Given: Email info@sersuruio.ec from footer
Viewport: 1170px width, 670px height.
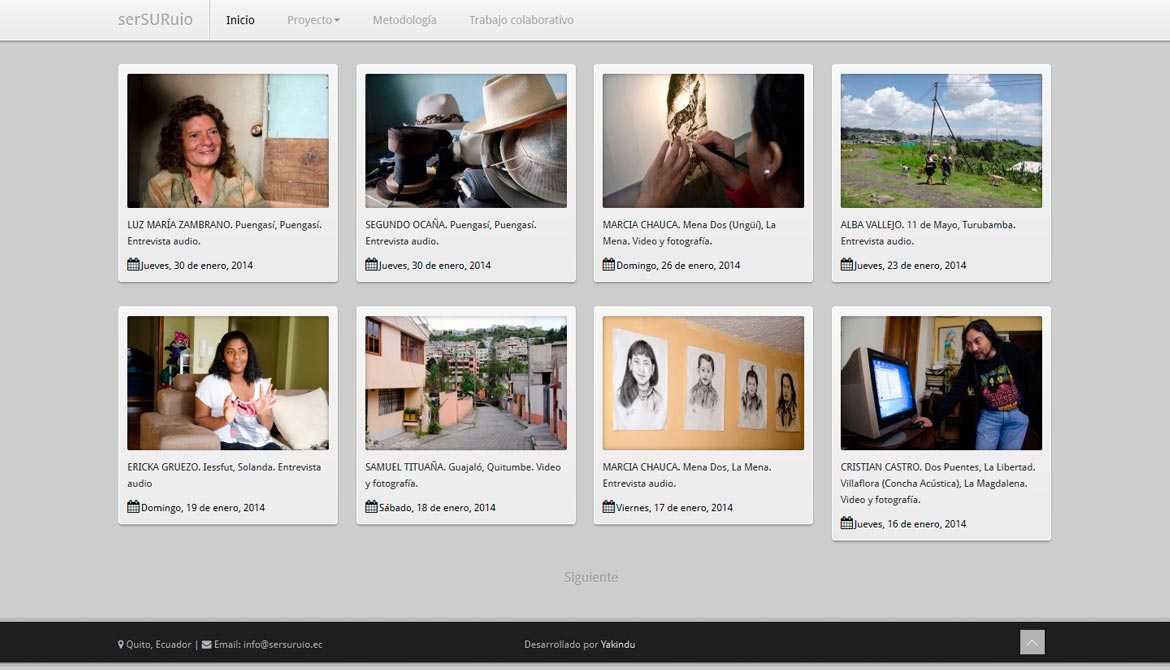Looking at the screenshot, I should tap(283, 645).
